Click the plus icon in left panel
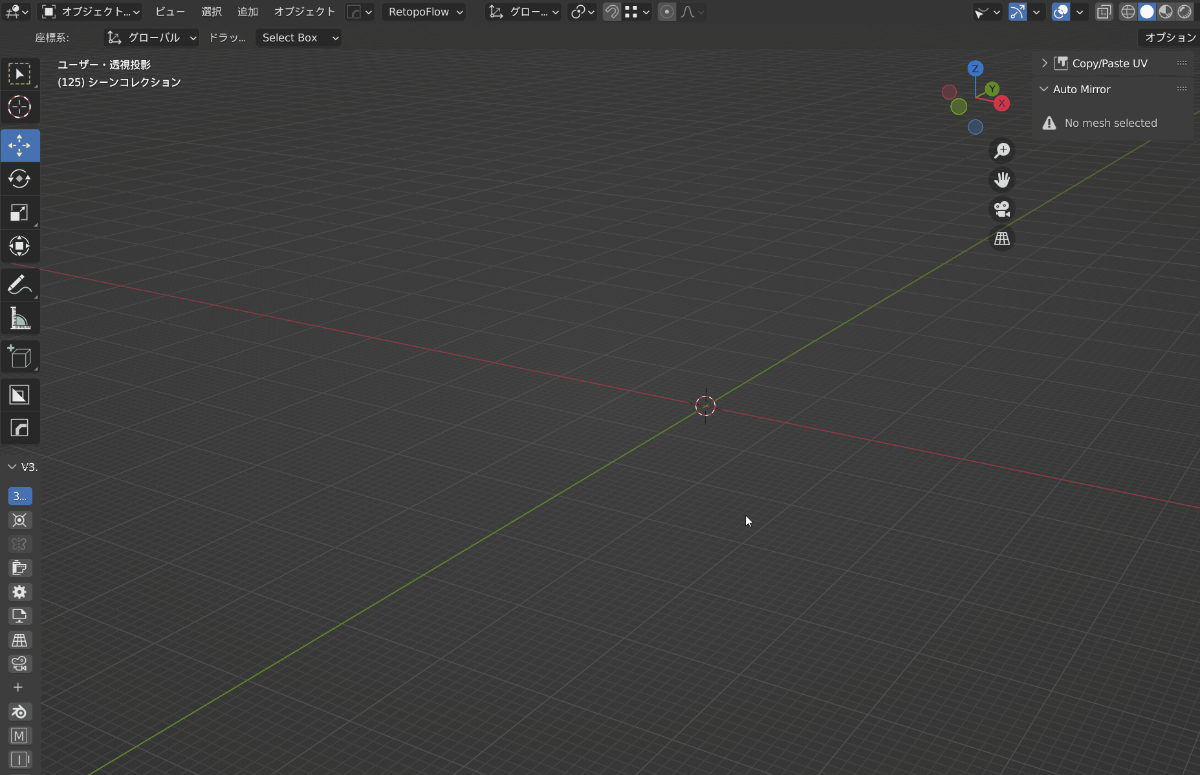This screenshot has height=775, width=1200. coord(18,688)
